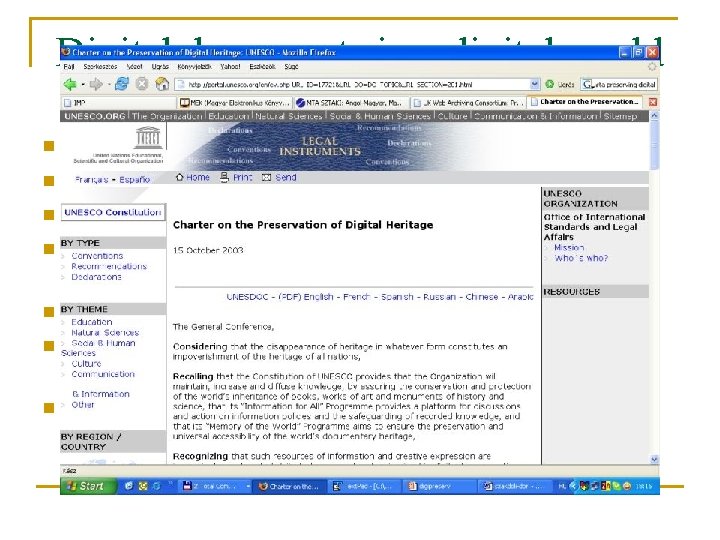Click the Internet Explorer quick launch icon
720x540 pixels.
pos(129,486)
